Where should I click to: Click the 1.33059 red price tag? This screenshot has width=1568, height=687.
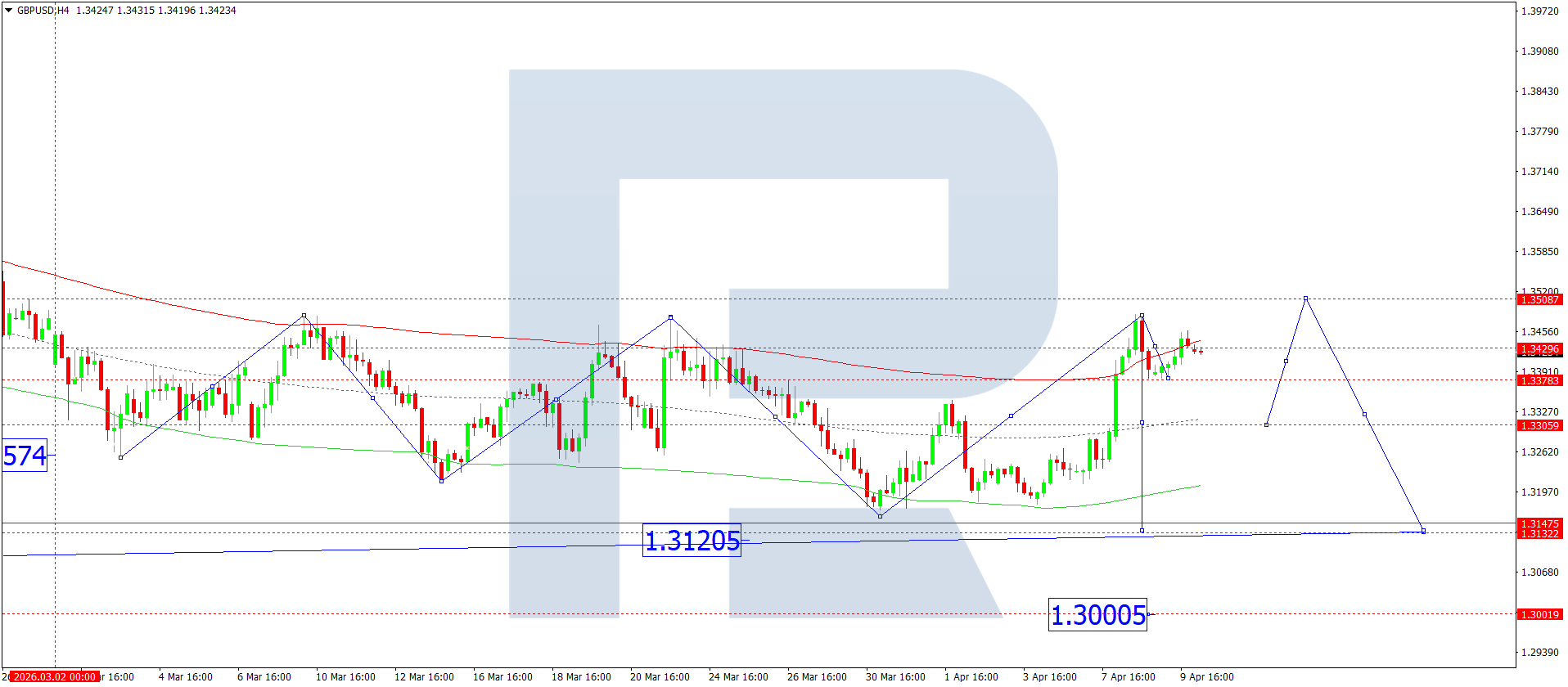pos(1539,425)
